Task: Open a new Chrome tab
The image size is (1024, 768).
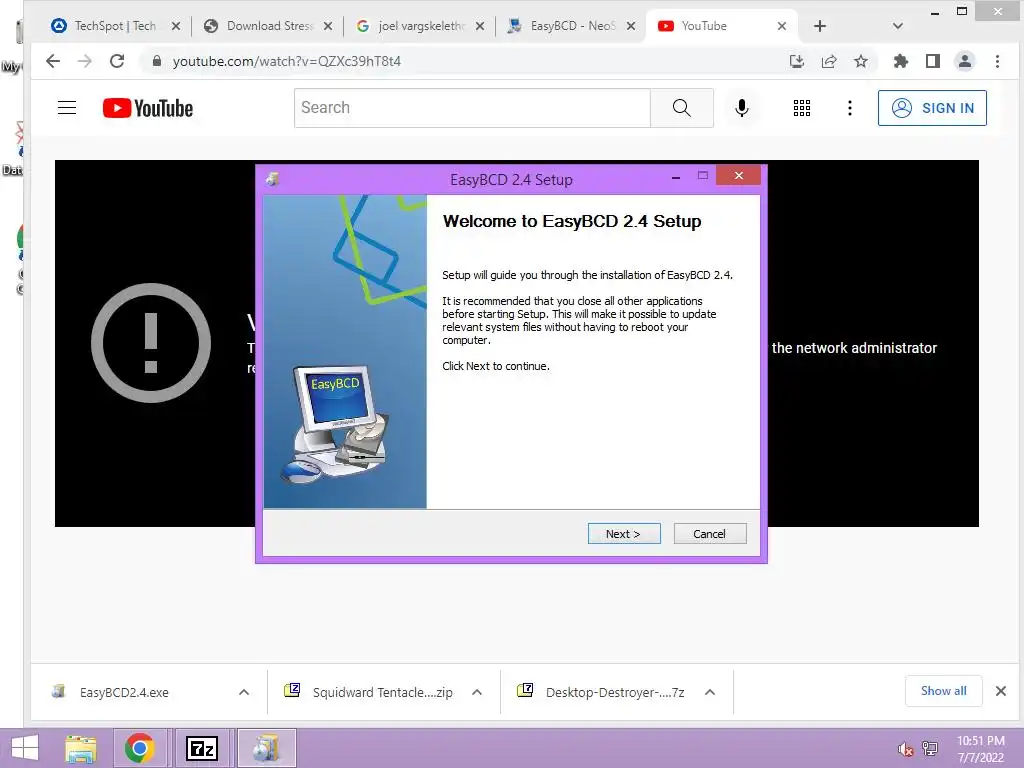Action: pyautogui.click(x=820, y=26)
